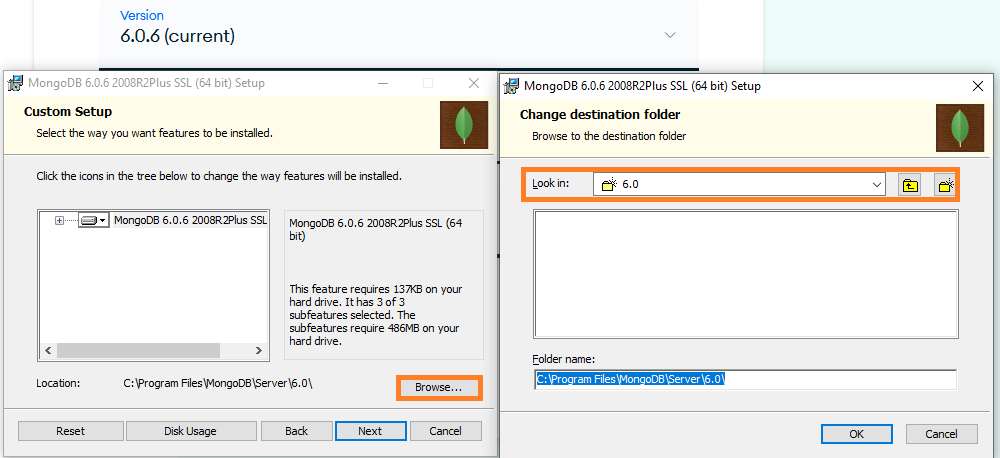Open the feature install-mode drive icon dropdown
The height and width of the screenshot is (458, 1000).
pyautogui.click(x=93, y=220)
